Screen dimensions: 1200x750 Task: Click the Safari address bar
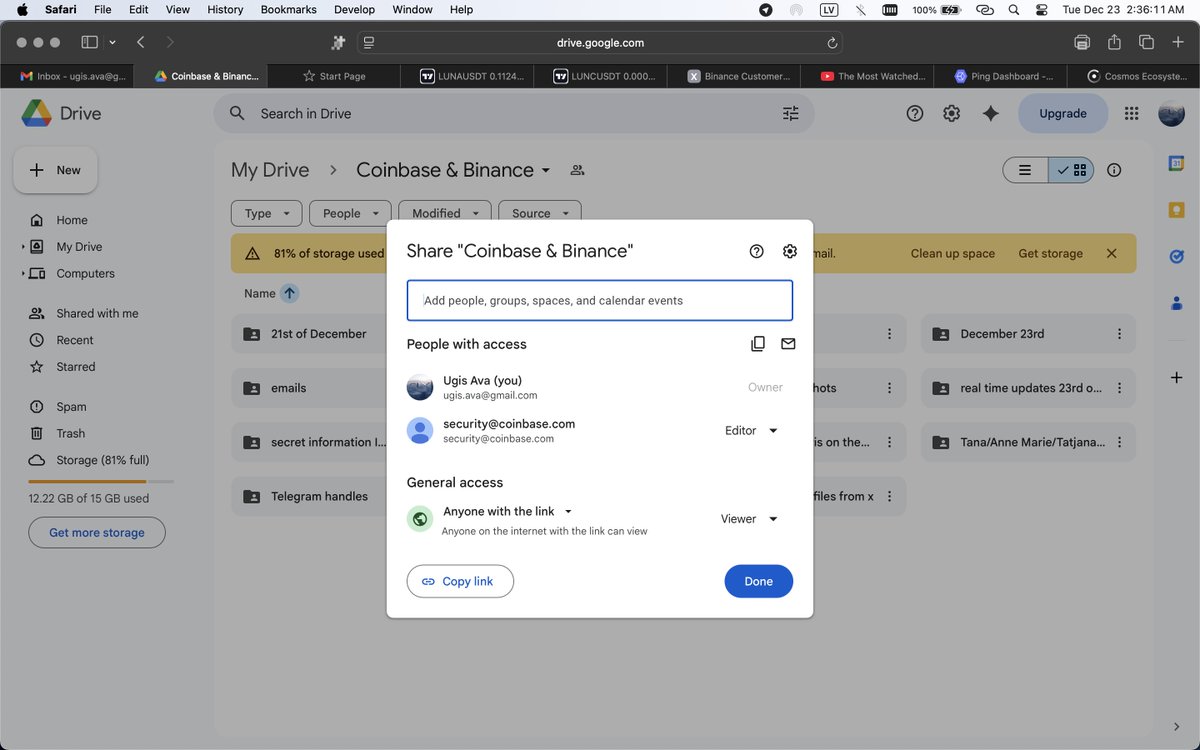(x=600, y=43)
